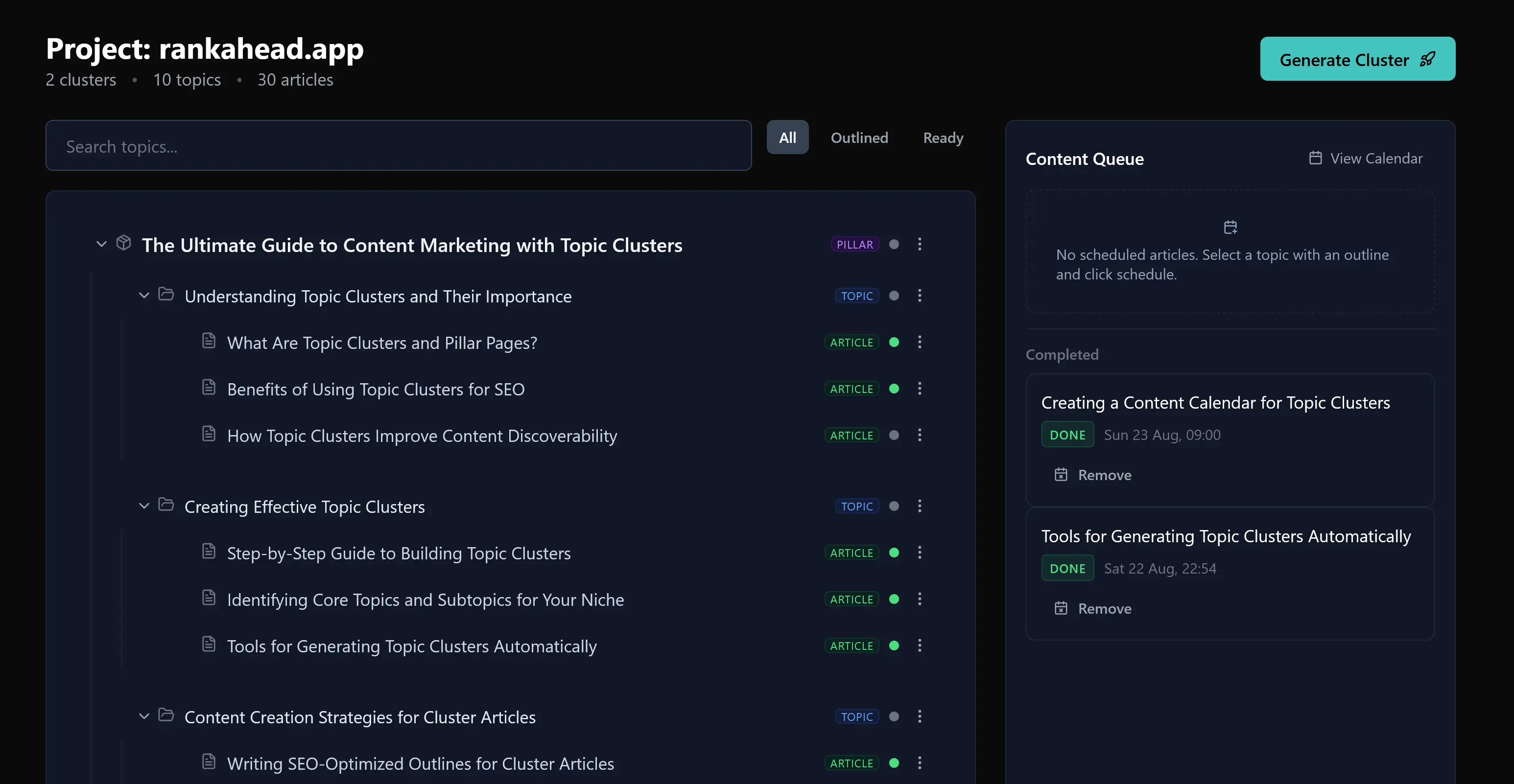
Task: Click document icon for Step-by-Step Guide
Action: (209, 550)
